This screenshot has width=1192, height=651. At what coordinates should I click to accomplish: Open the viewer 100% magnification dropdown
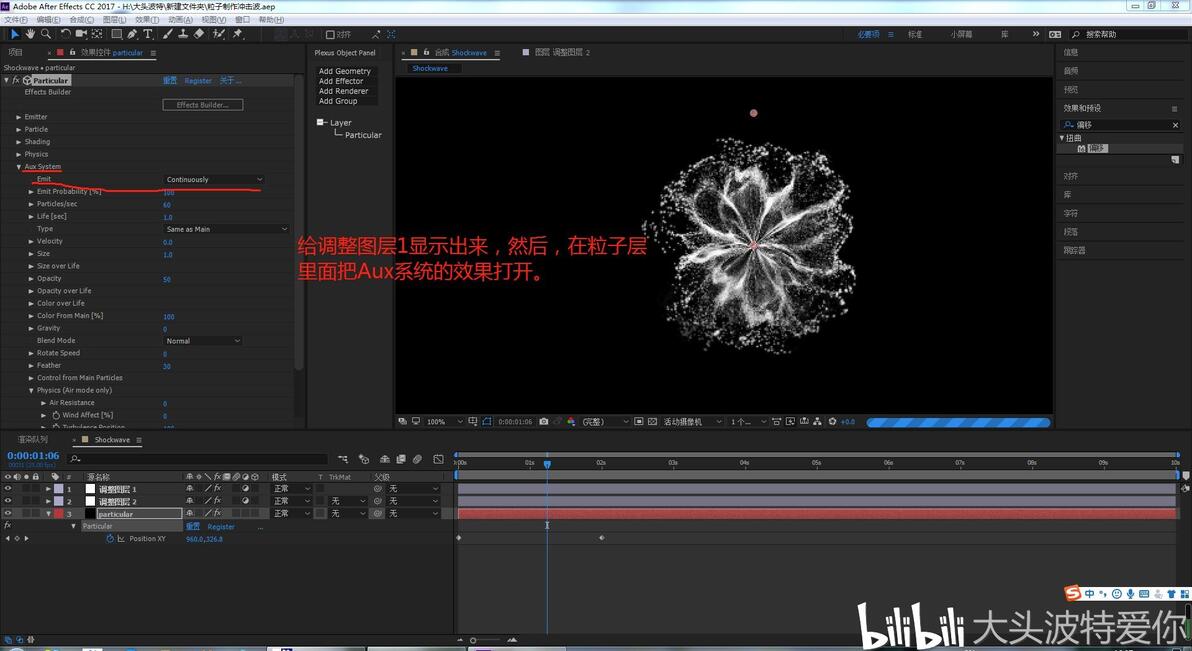444,421
